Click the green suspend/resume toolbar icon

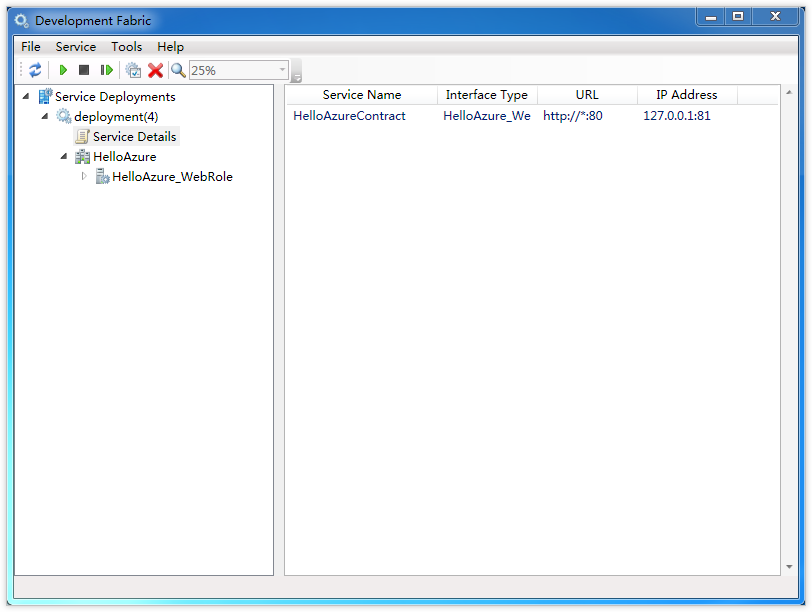[107, 70]
